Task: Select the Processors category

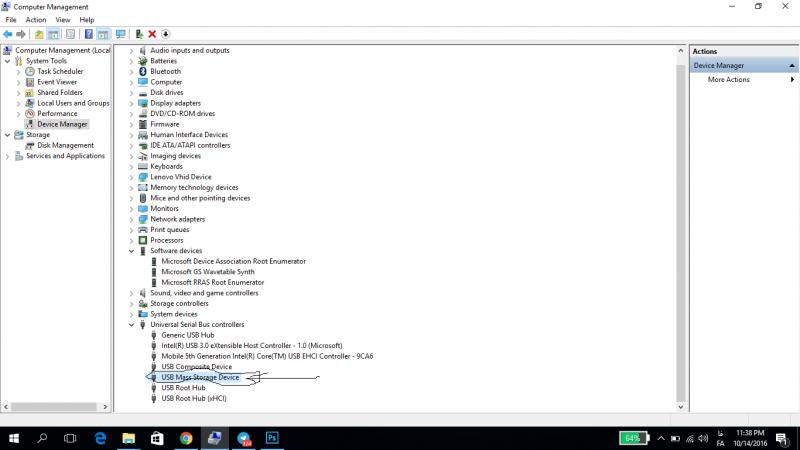Action: point(166,240)
